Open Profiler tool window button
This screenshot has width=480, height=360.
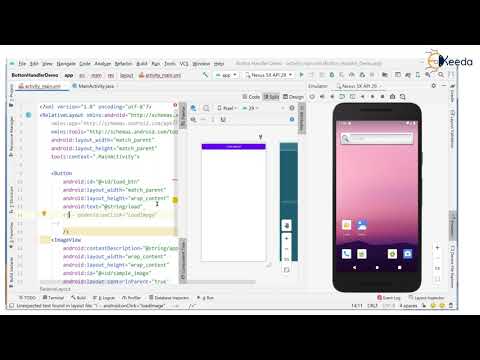click(x=132, y=298)
